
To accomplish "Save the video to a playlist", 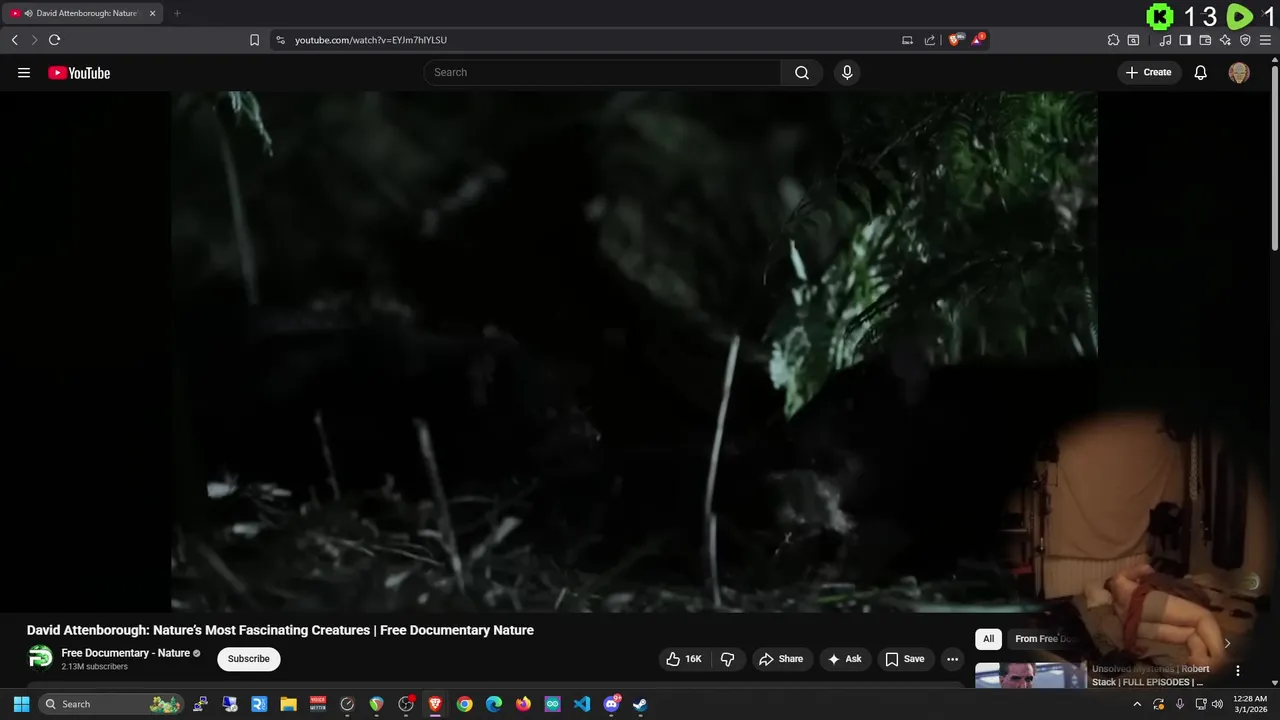I will [904, 659].
